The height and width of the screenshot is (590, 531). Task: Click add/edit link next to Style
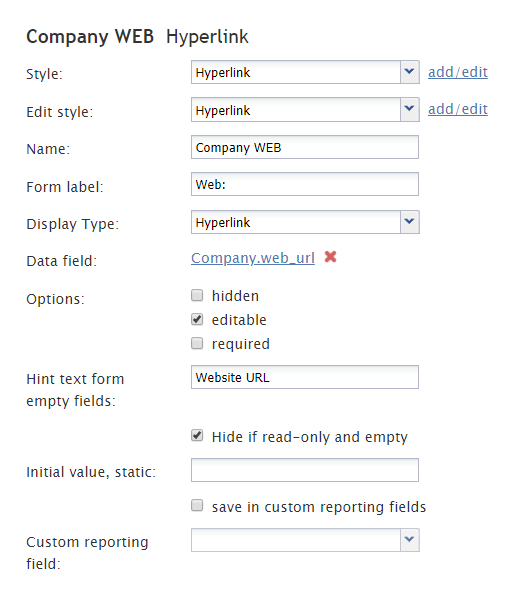coord(458,72)
